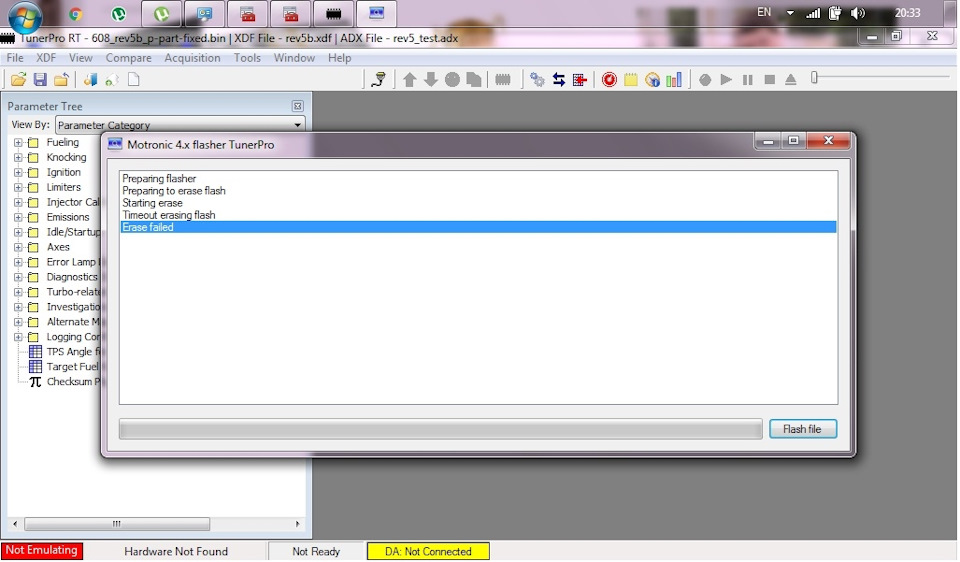Screen dimensions: 960x562
Task: Click the Not Emulating status indicator
Action: pos(42,550)
